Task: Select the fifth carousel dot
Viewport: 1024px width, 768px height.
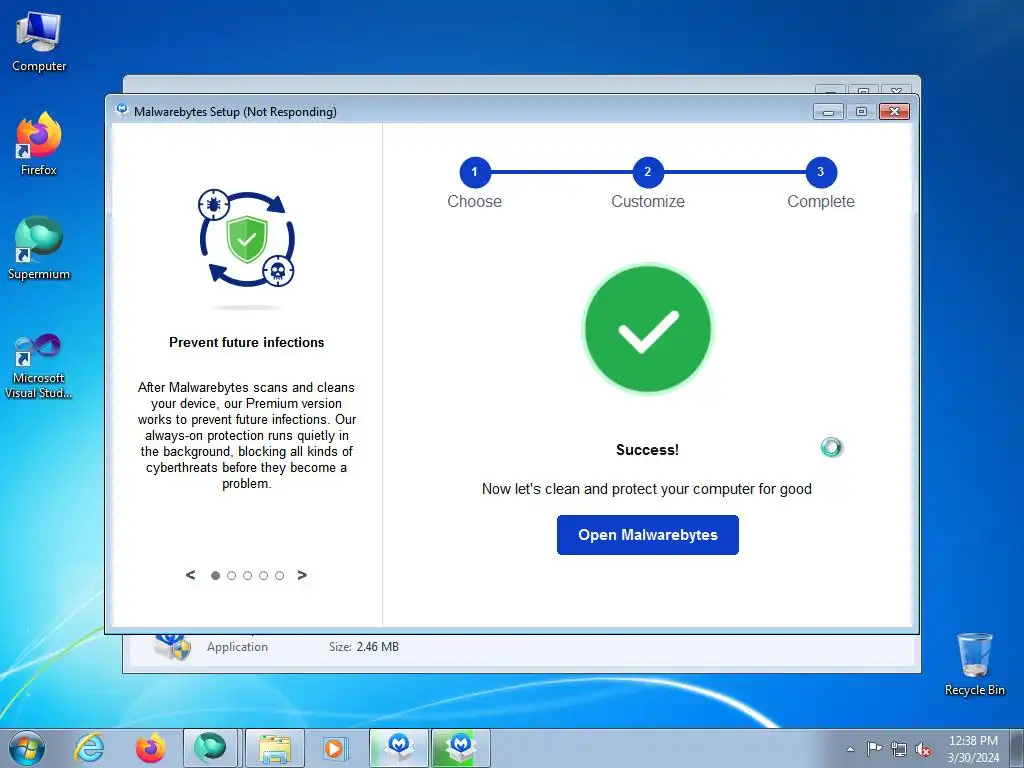Action: [x=280, y=575]
